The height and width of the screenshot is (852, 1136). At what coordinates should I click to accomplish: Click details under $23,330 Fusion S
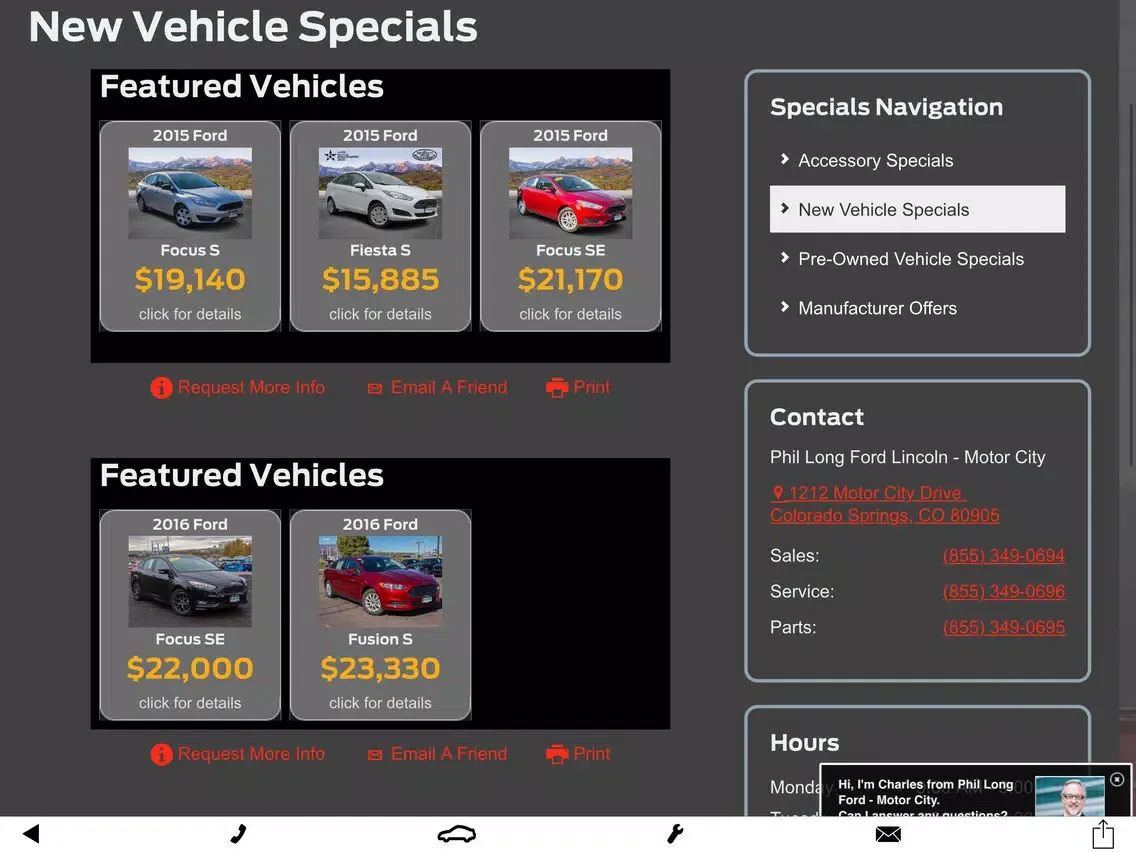coord(380,703)
